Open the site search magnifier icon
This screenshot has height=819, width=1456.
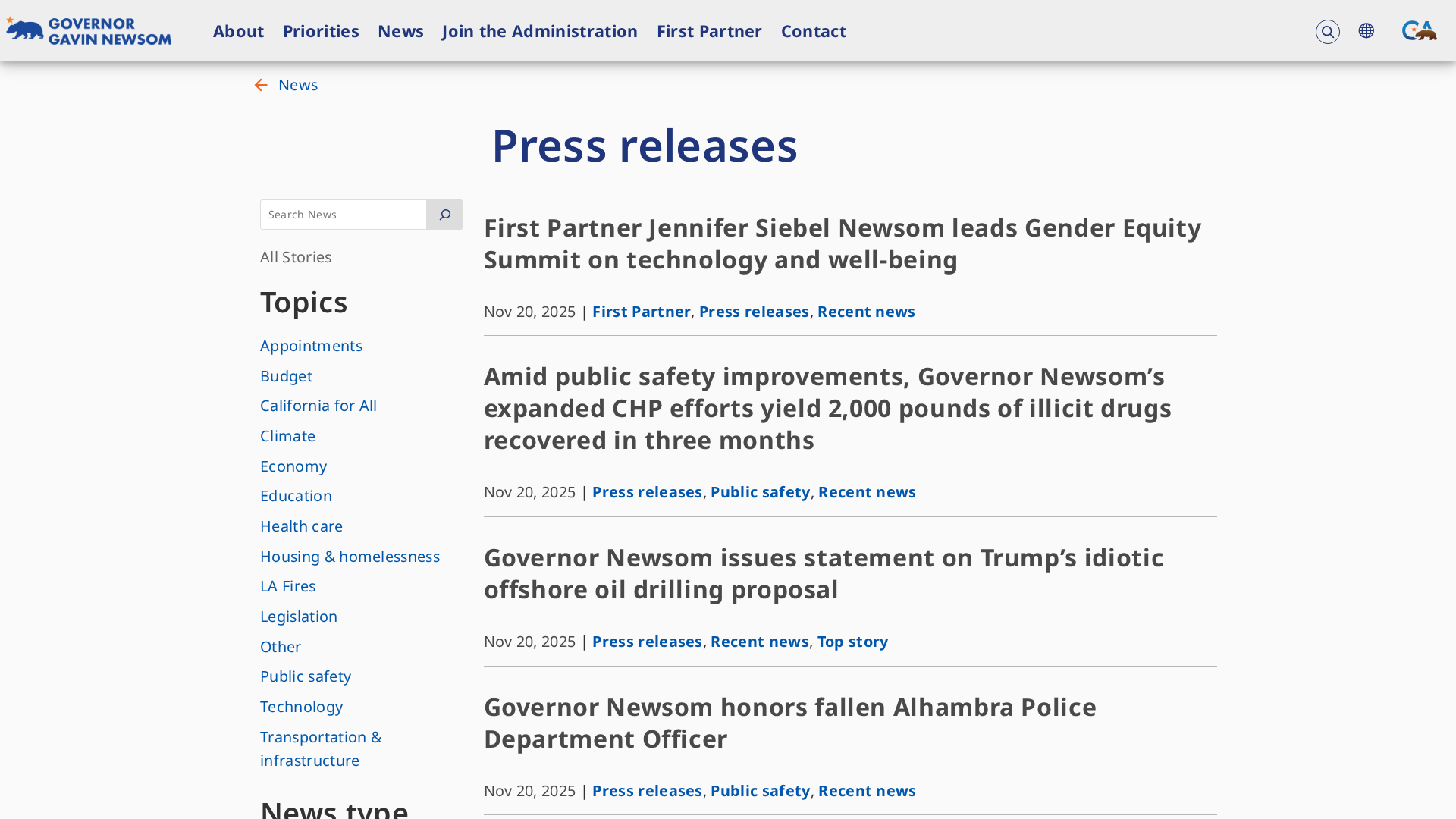point(1327,32)
